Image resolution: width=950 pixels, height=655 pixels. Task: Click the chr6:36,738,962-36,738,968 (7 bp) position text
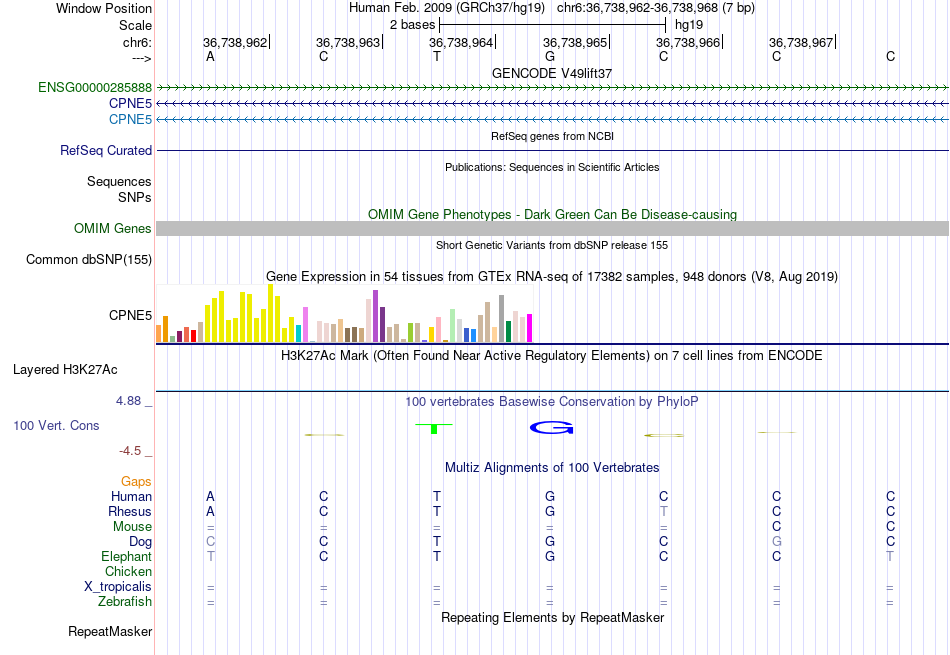(x=656, y=8)
